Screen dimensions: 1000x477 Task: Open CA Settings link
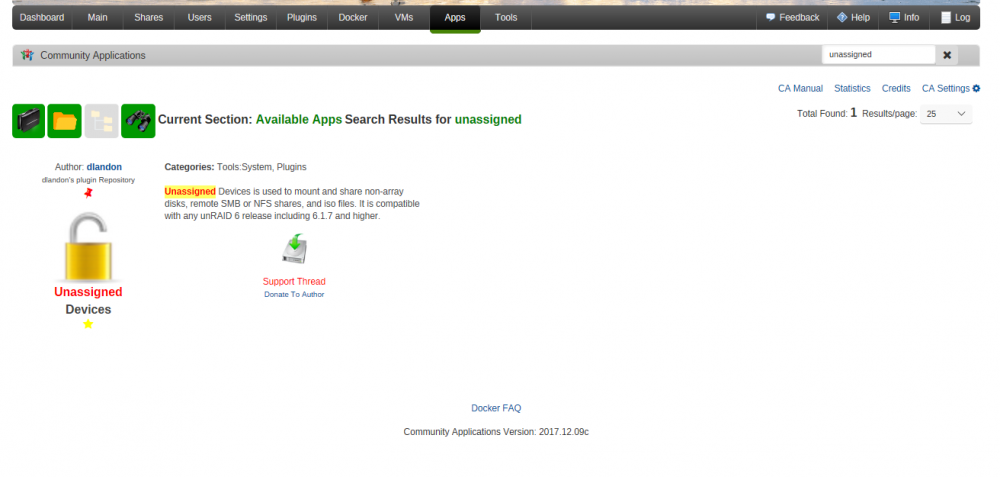point(946,89)
